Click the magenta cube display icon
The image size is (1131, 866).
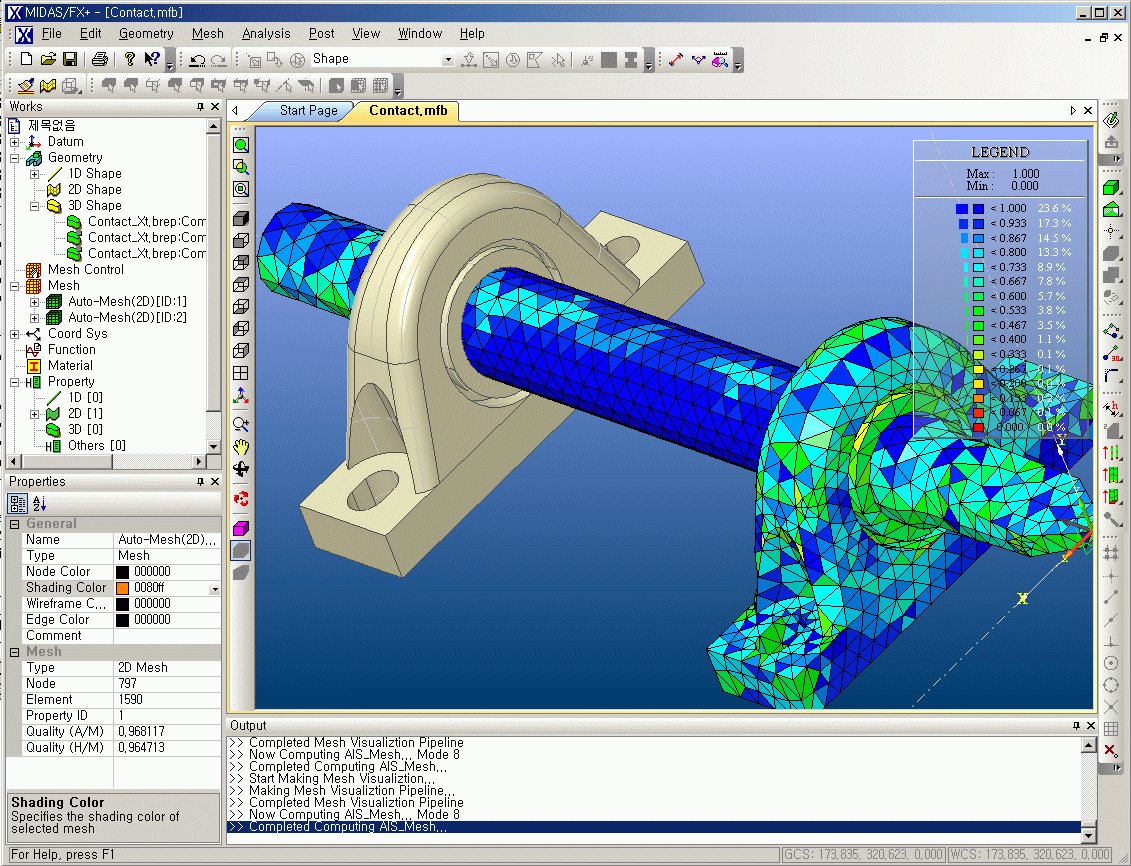(x=241, y=528)
